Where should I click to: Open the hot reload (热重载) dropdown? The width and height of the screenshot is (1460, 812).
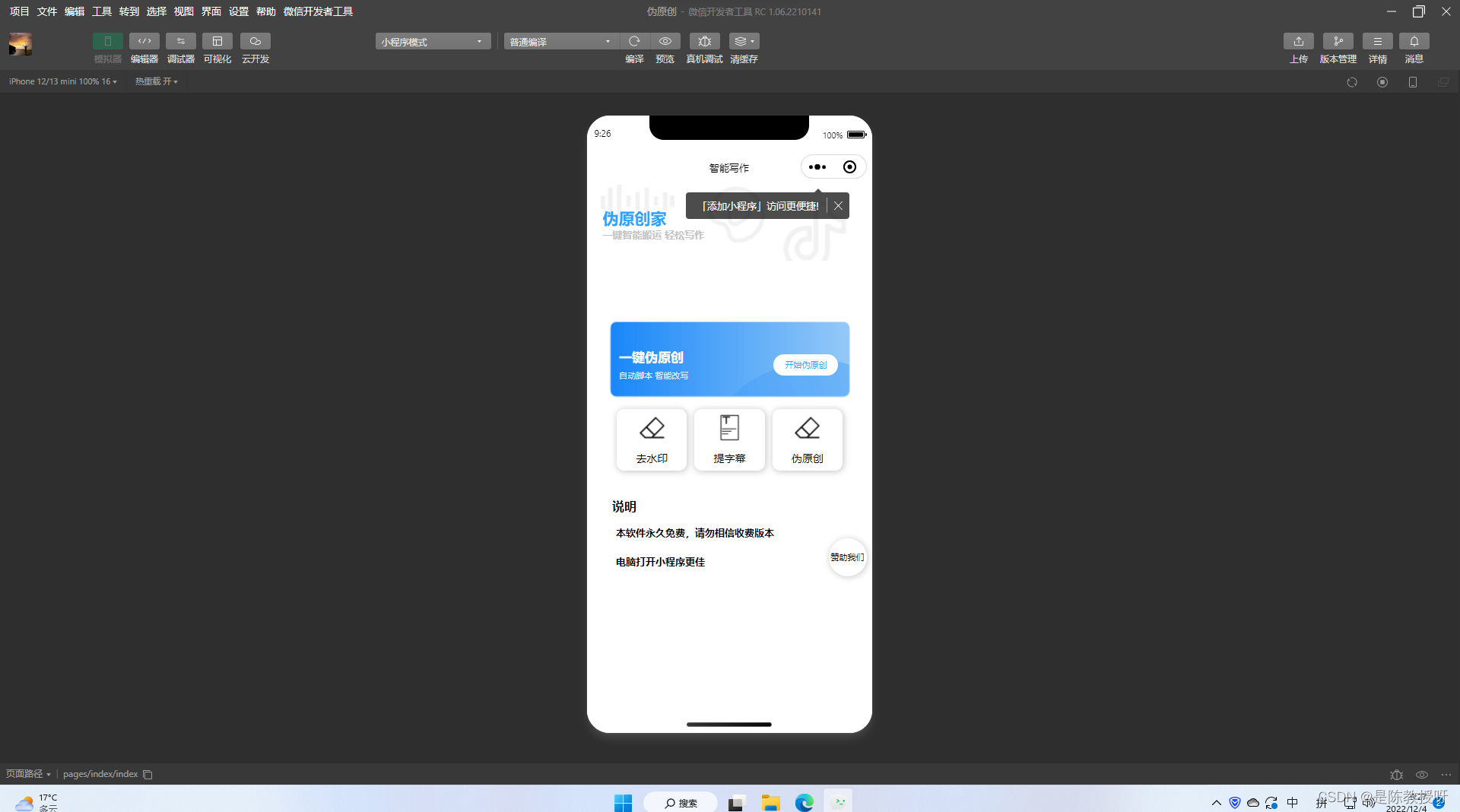[157, 81]
